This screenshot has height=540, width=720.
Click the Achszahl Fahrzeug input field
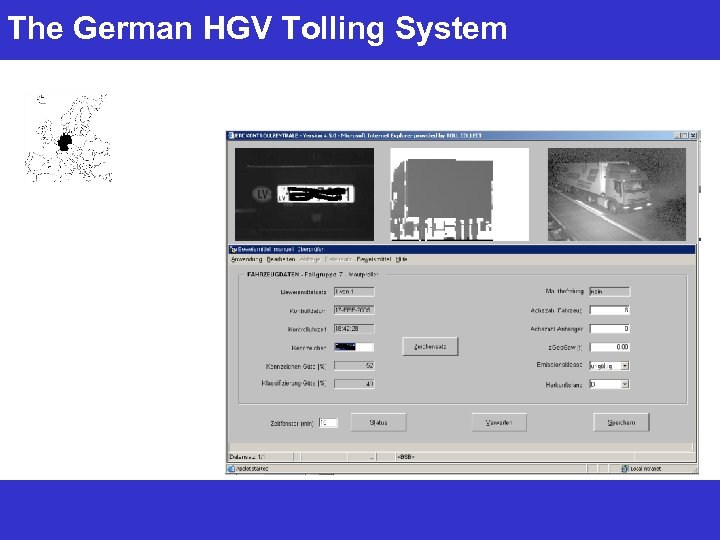[609, 310]
